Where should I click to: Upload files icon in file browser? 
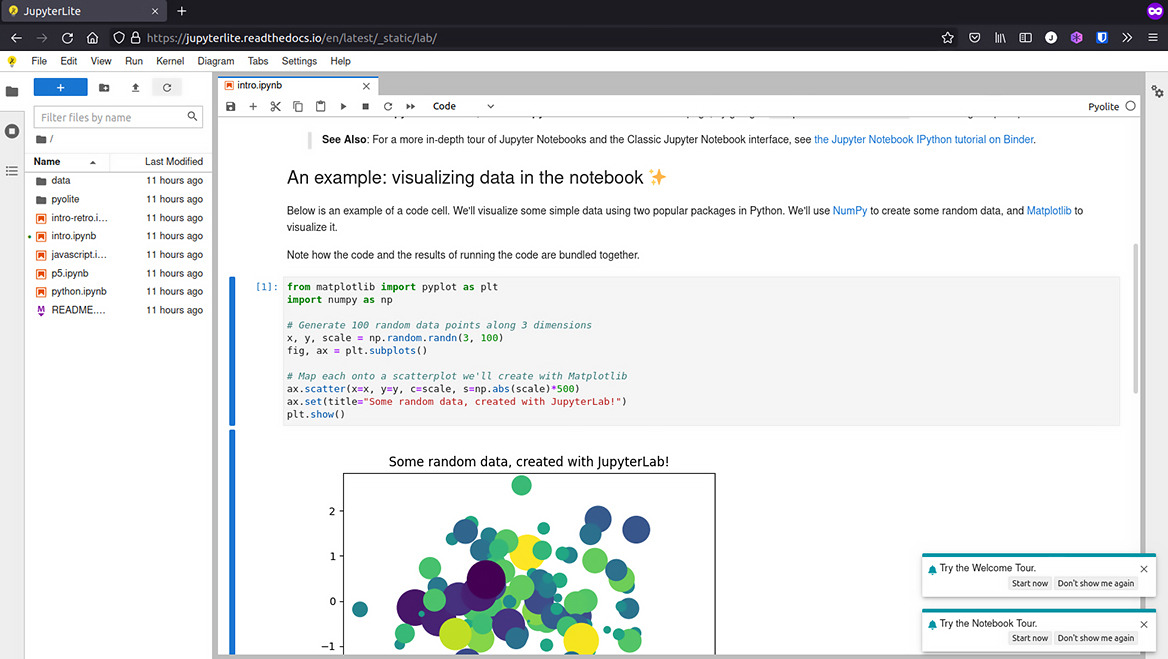click(x=136, y=87)
